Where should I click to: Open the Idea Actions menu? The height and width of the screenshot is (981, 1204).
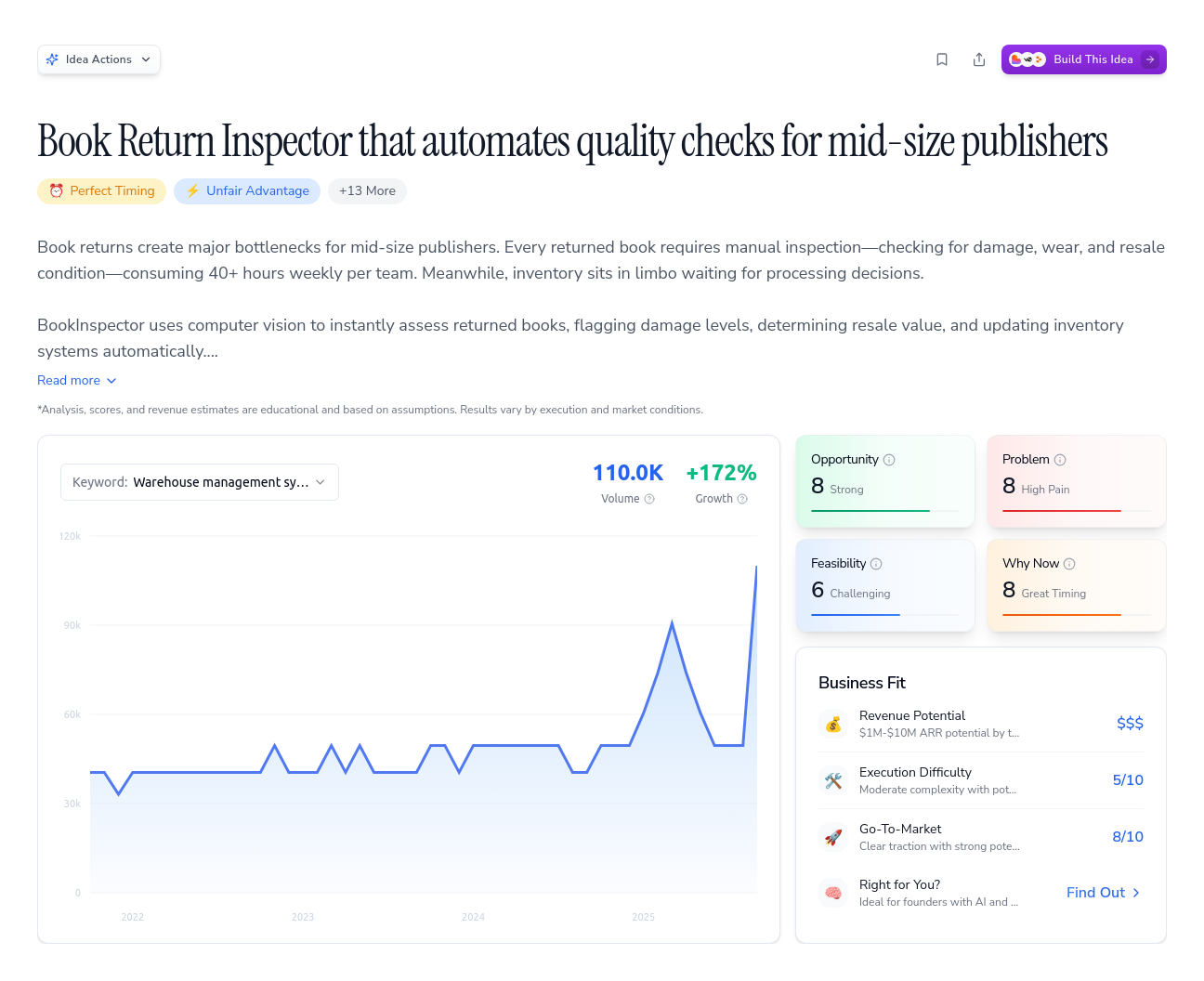point(98,59)
